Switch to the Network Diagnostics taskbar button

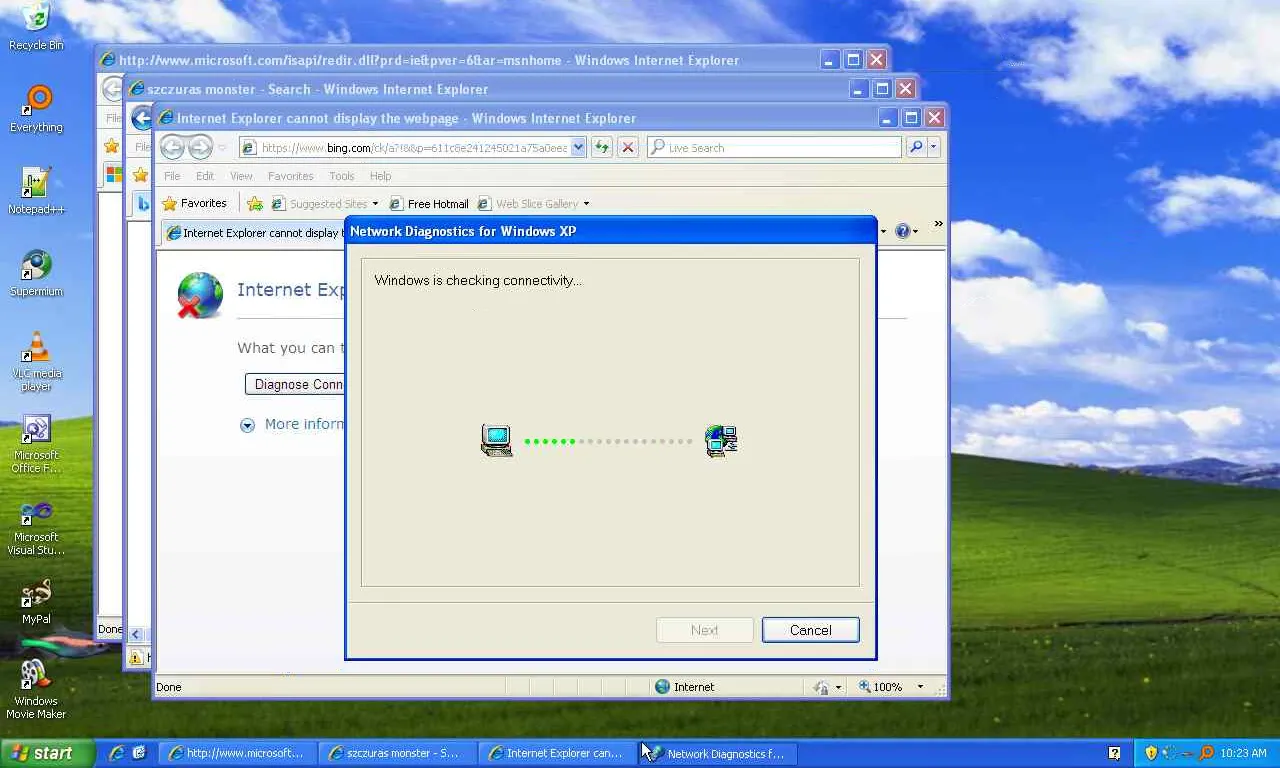719,753
